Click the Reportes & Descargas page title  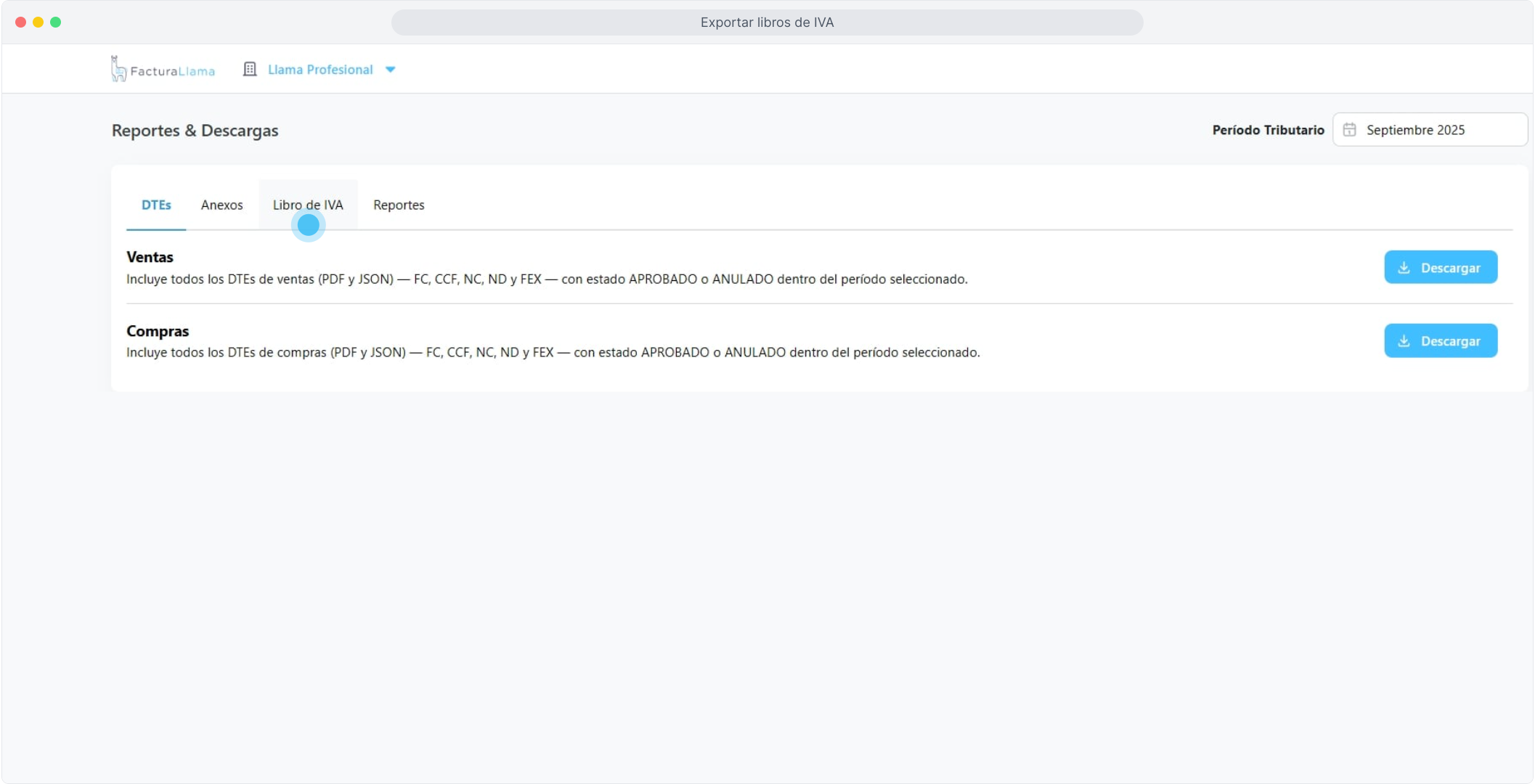(x=195, y=131)
